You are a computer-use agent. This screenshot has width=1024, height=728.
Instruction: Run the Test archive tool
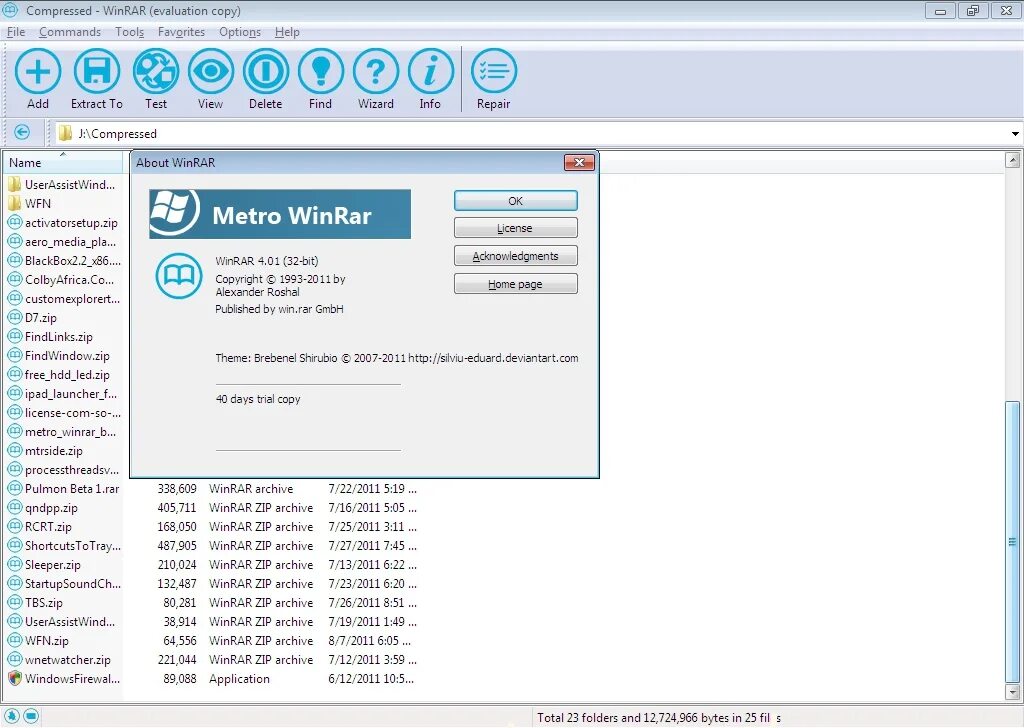point(155,71)
